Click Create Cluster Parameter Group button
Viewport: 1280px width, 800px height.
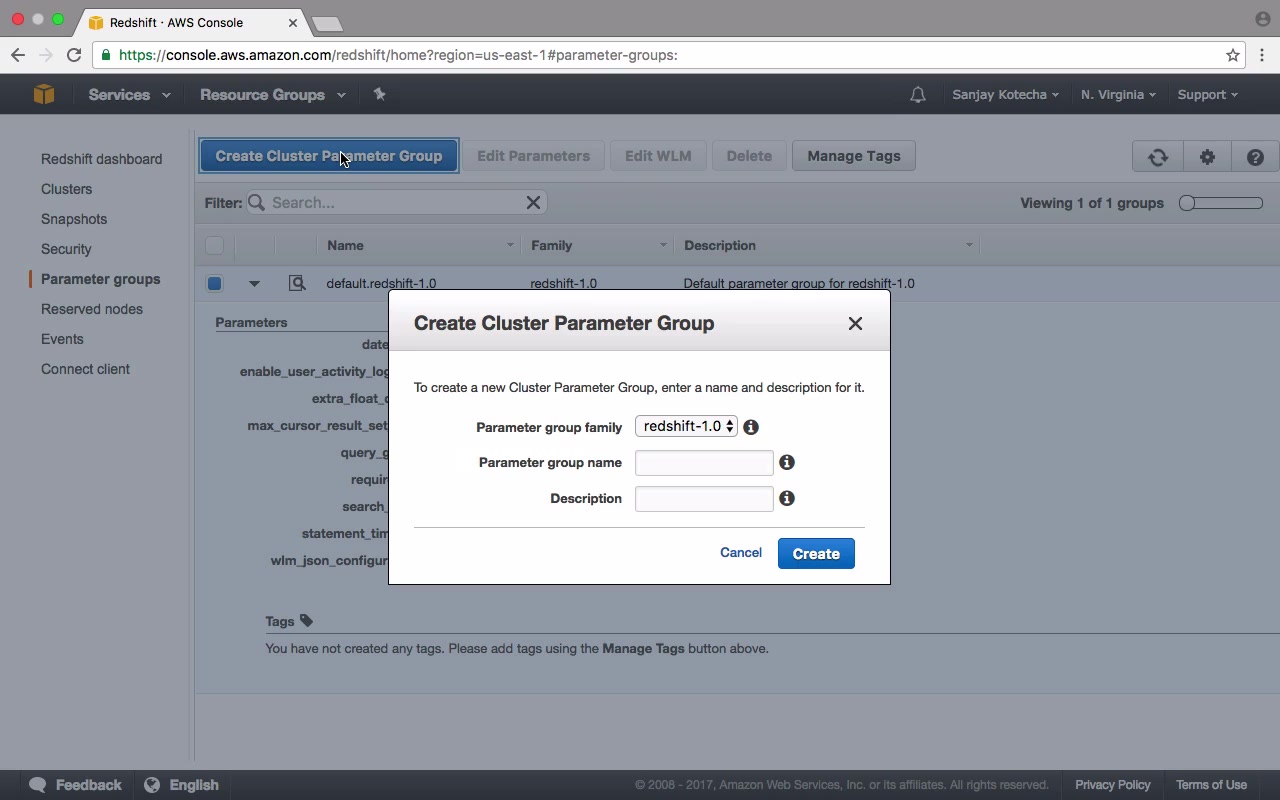[x=329, y=156]
